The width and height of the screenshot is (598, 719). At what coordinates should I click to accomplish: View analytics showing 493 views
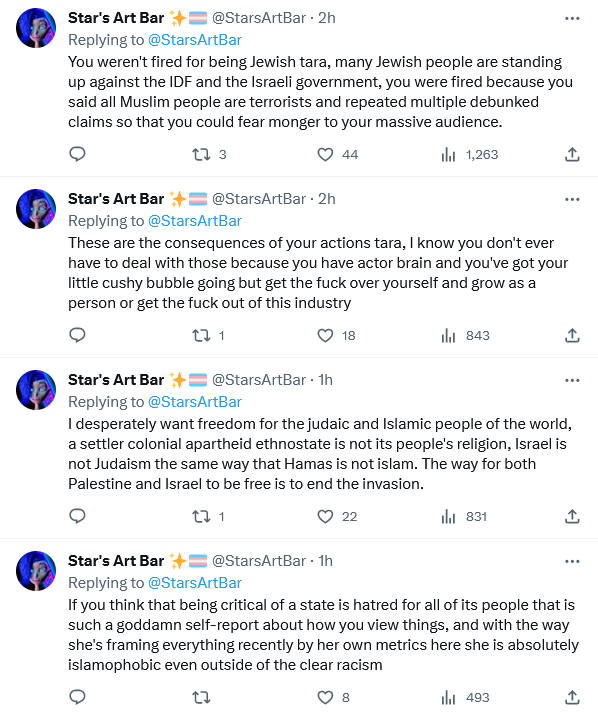click(x=465, y=697)
